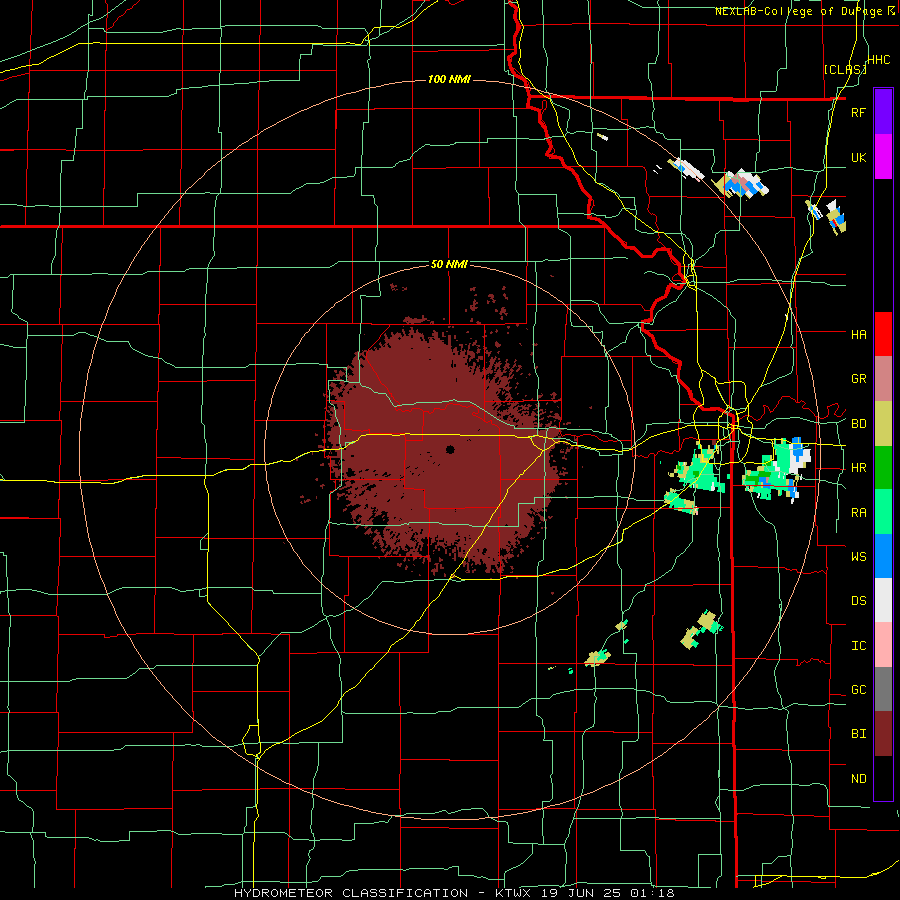900x900 pixels.
Task: Select the blue WS legend swatch
Action: pyautogui.click(x=883, y=556)
